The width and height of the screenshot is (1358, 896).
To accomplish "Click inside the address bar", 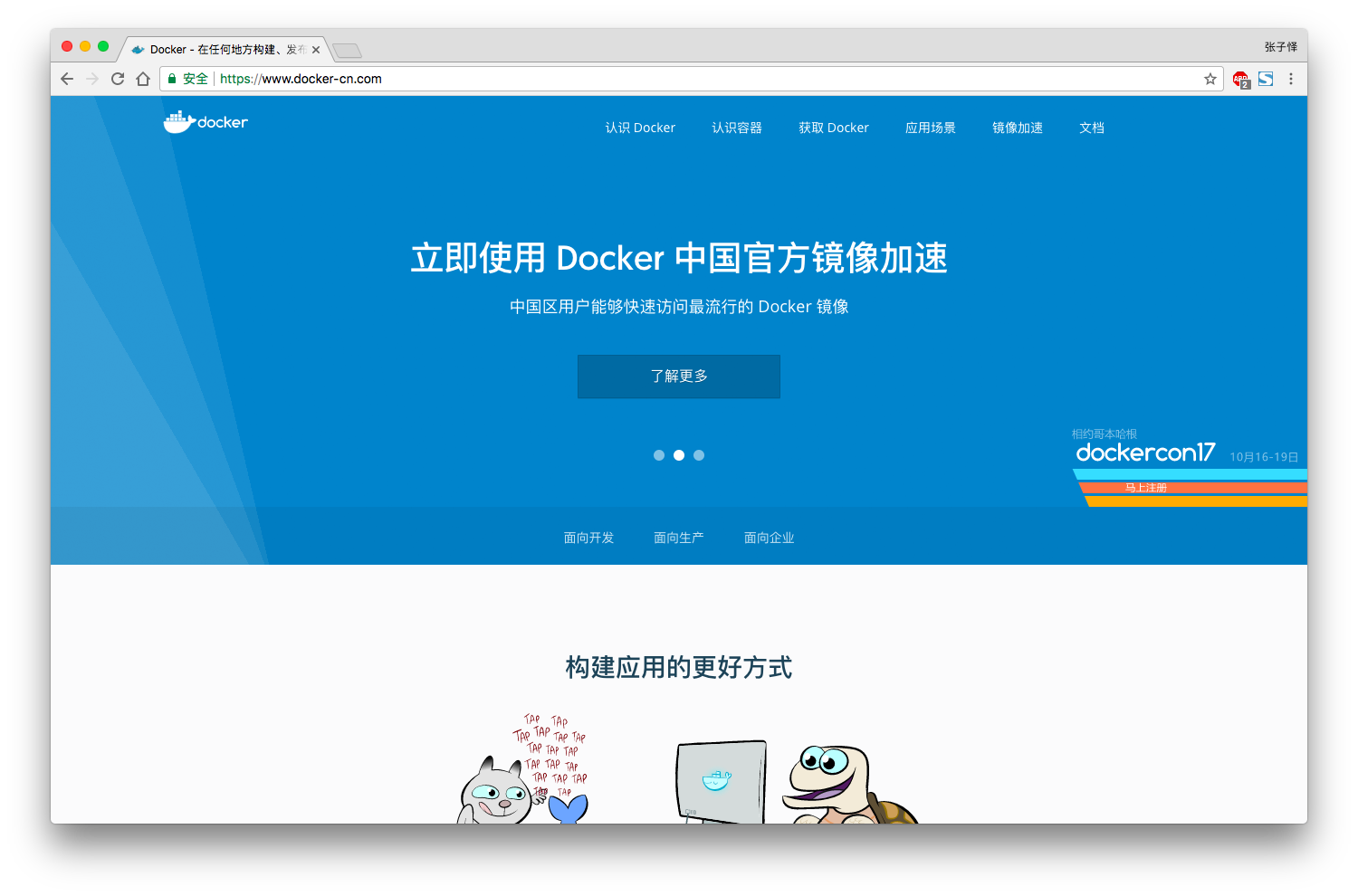I will 634,79.
